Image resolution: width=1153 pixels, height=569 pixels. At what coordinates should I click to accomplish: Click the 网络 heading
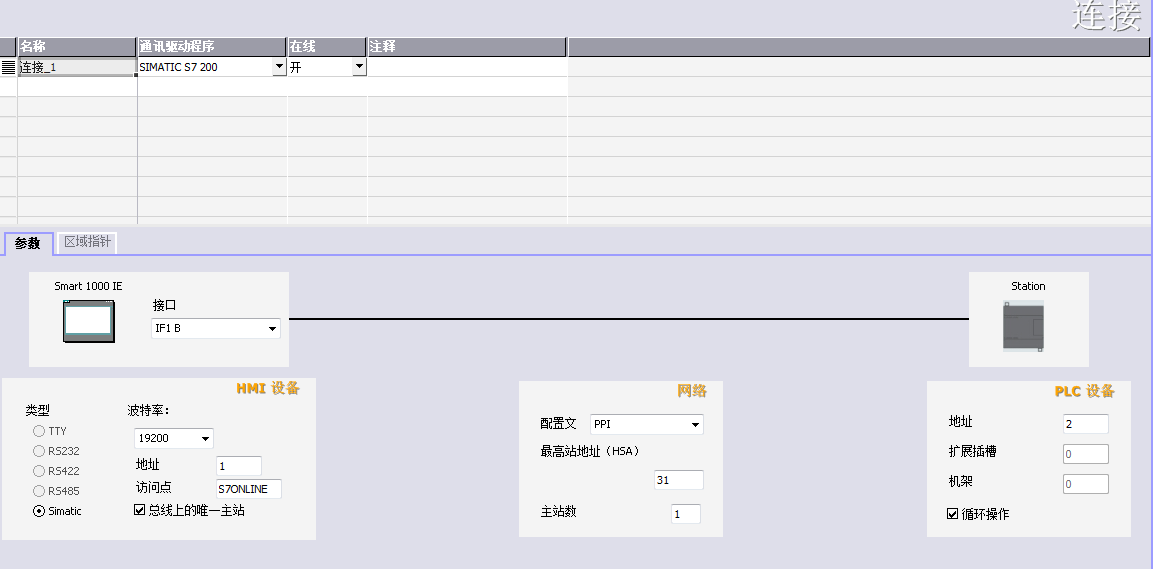click(692, 390)
